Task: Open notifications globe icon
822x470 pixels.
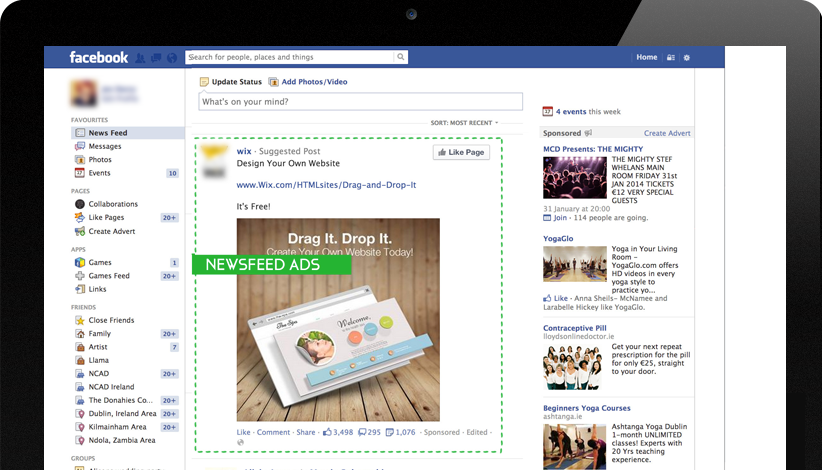Action: [171, 58]
